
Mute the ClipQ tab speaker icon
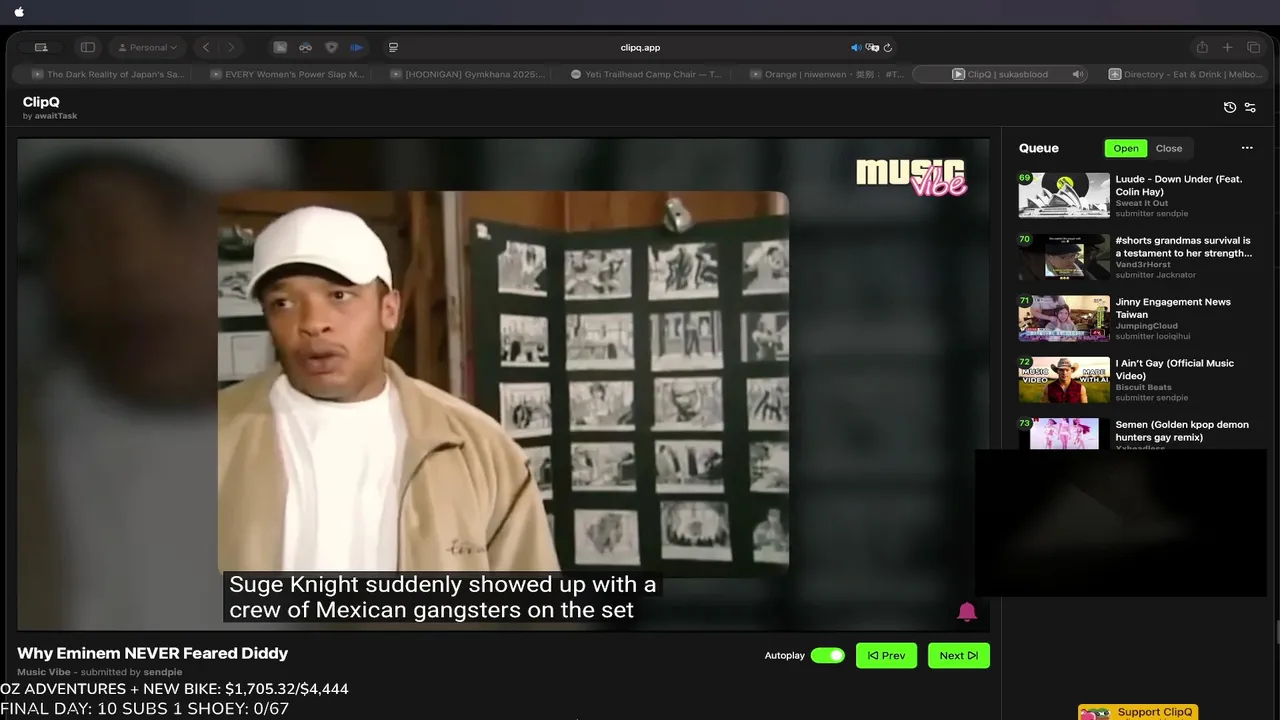coord(1077,74)
